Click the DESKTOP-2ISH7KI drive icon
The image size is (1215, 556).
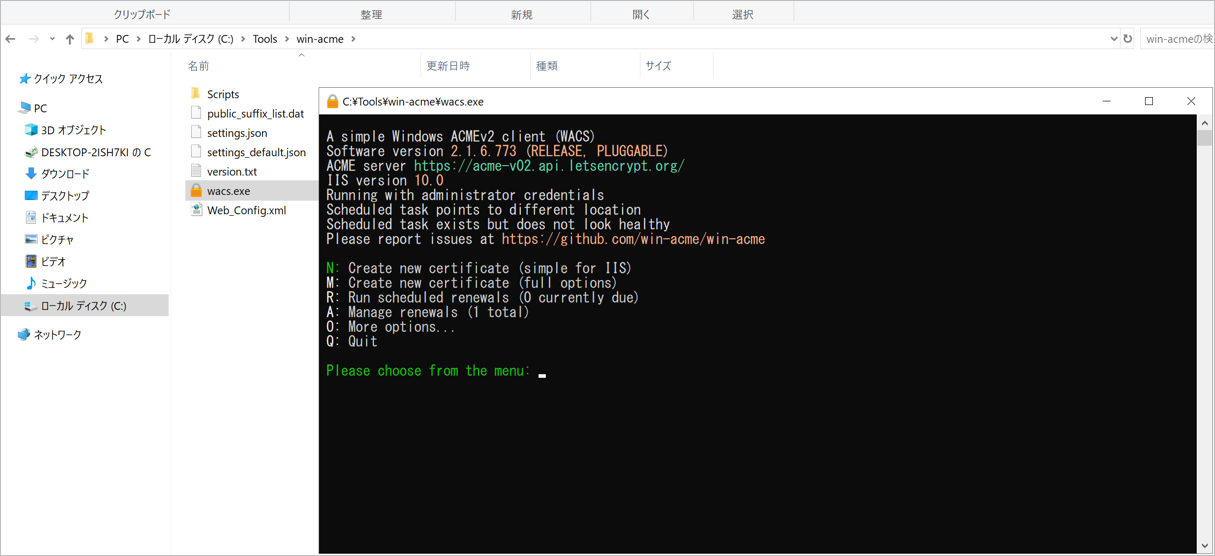pyautogui.click(x=31, y=152)
